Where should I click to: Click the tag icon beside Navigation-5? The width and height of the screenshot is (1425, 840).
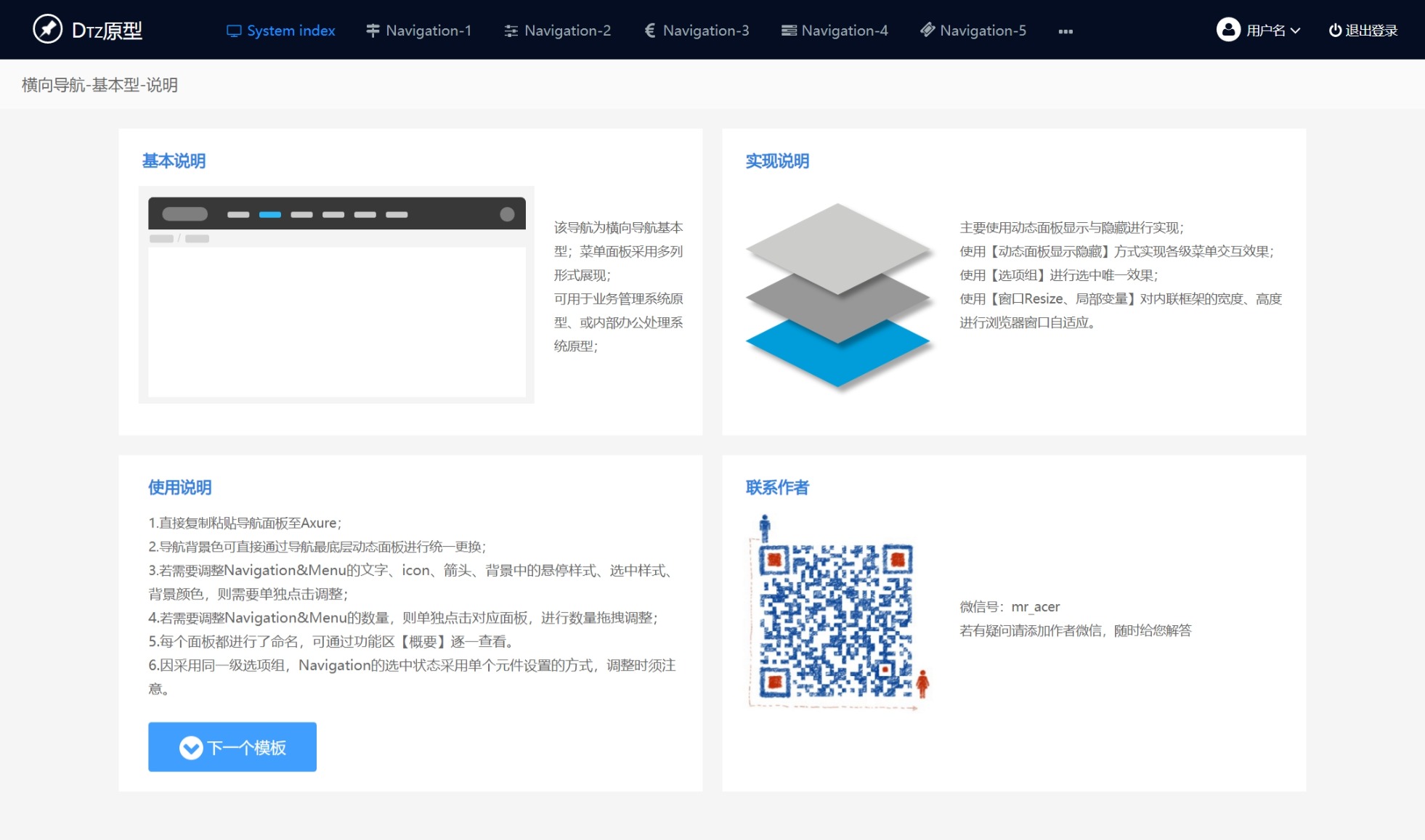tap(927, 30)
